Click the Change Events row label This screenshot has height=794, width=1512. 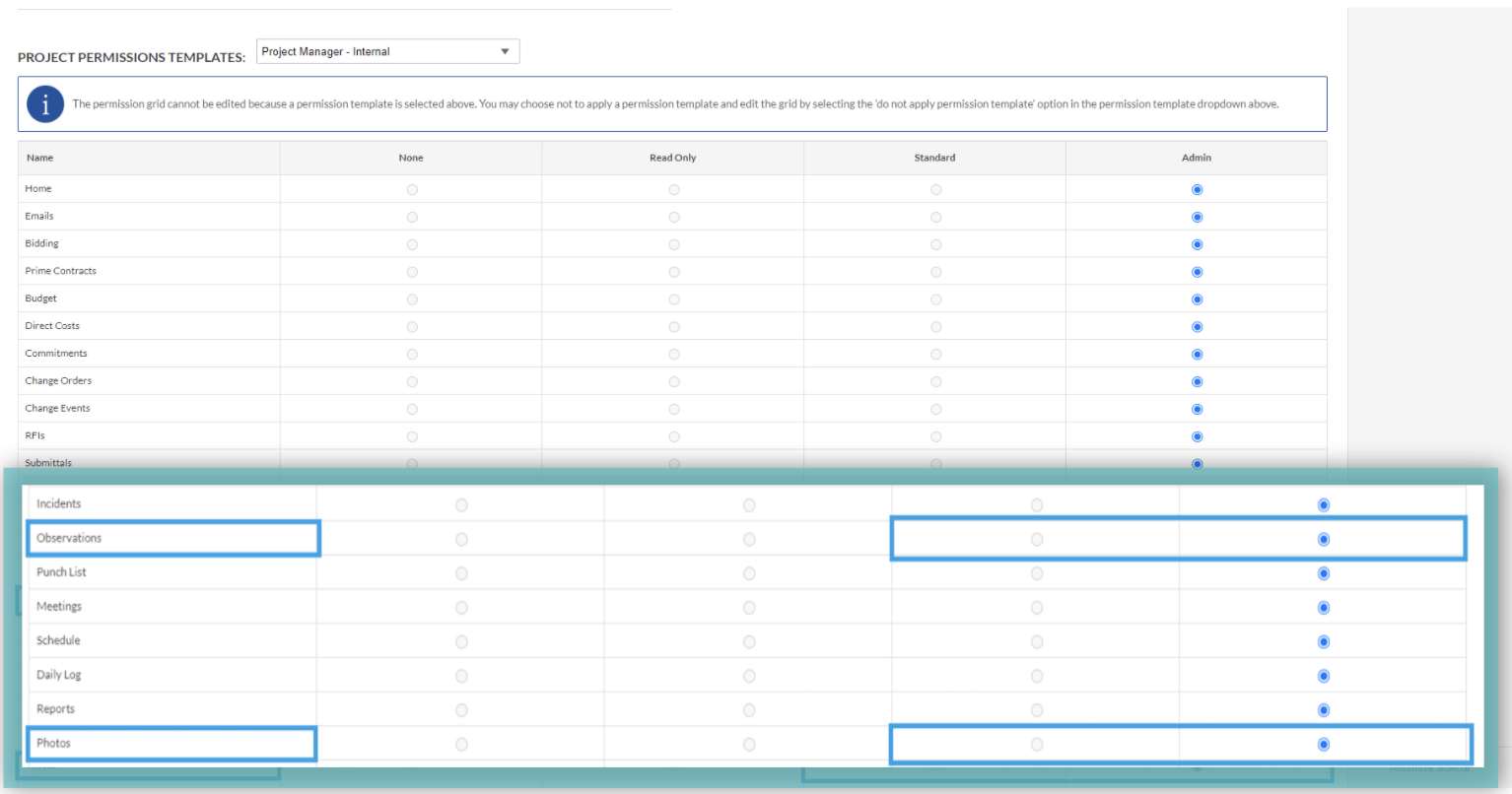(x=57, y=408)
